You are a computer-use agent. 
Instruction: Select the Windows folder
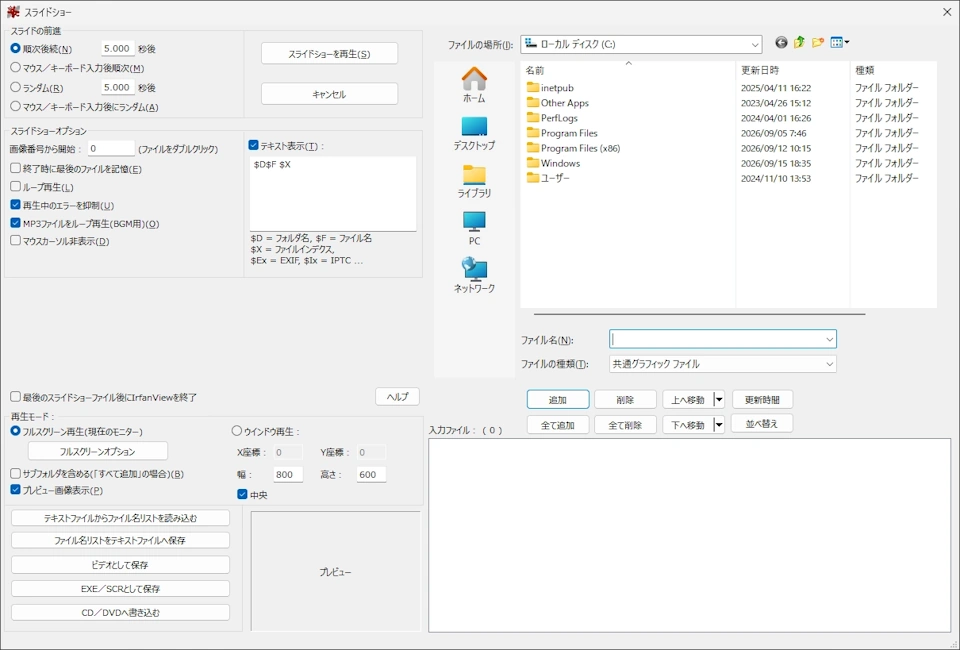point(553,163)
